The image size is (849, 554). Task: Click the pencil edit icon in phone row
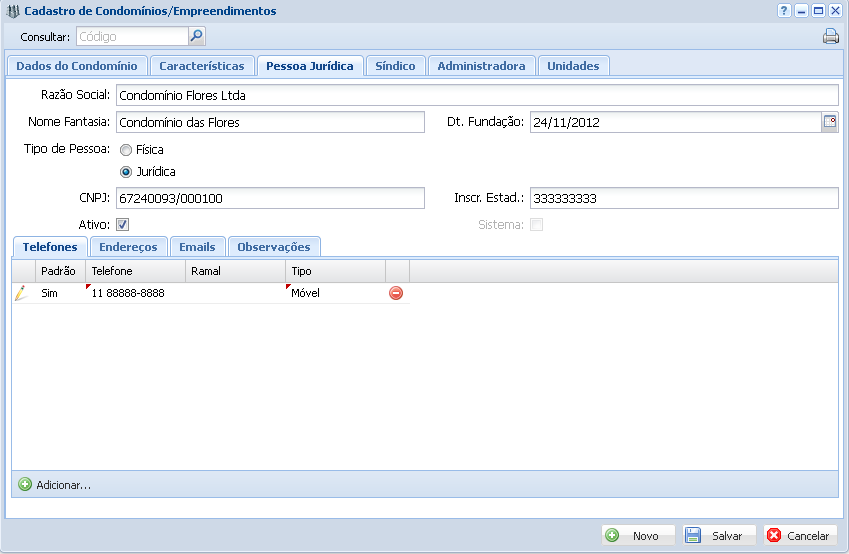click(21, 293)
